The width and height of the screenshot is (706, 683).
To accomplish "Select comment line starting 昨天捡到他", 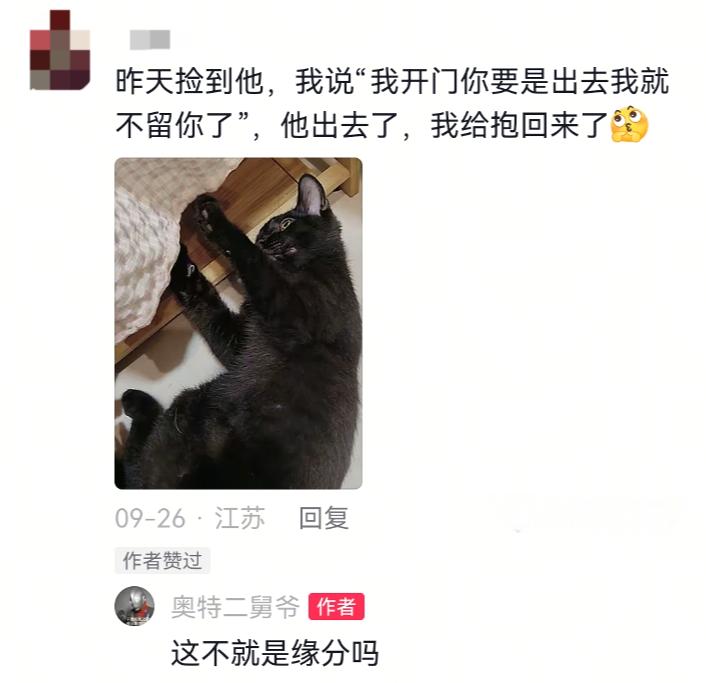I will click(392, 81).
